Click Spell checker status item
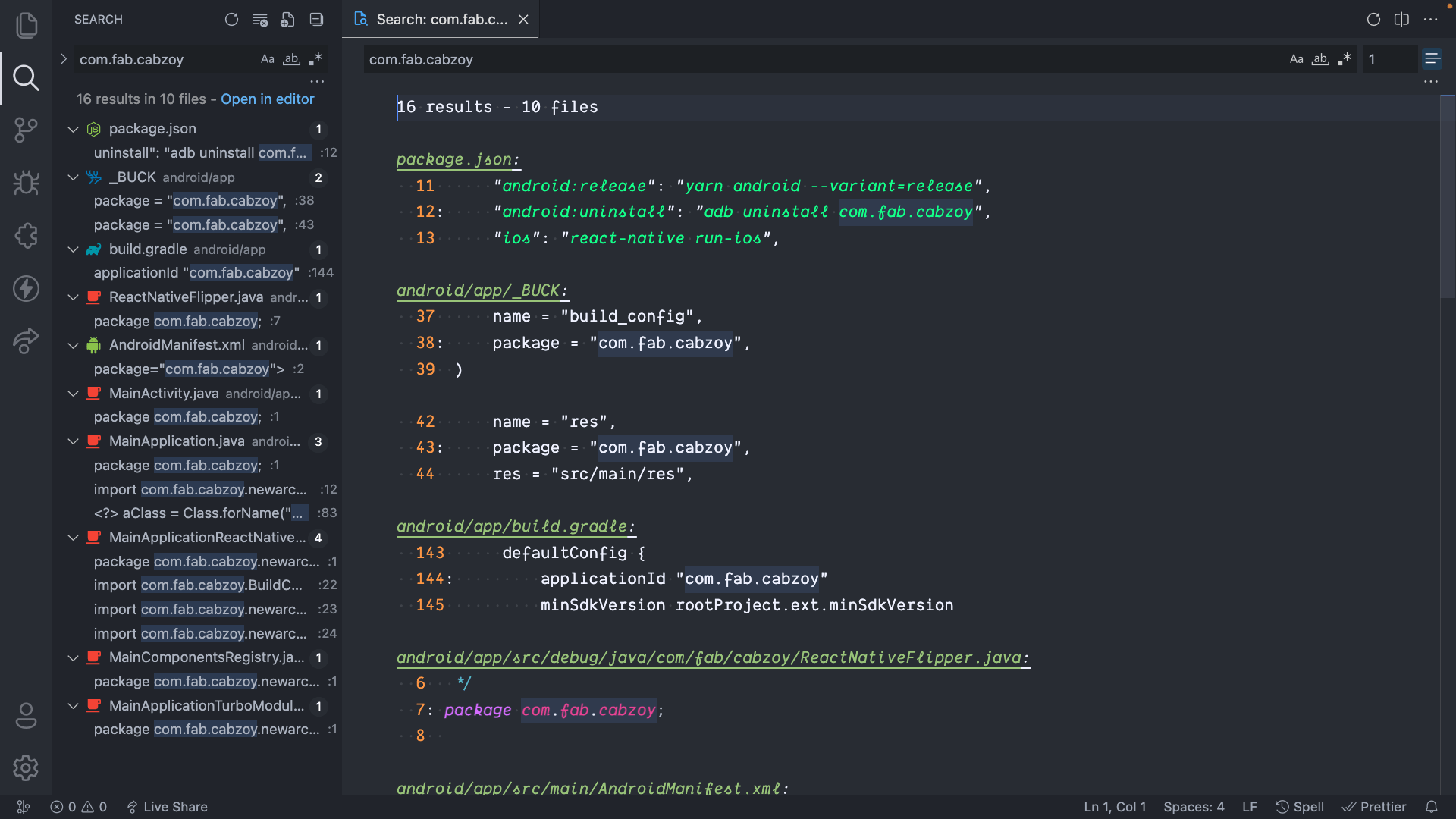 [x=1300, y=807]
